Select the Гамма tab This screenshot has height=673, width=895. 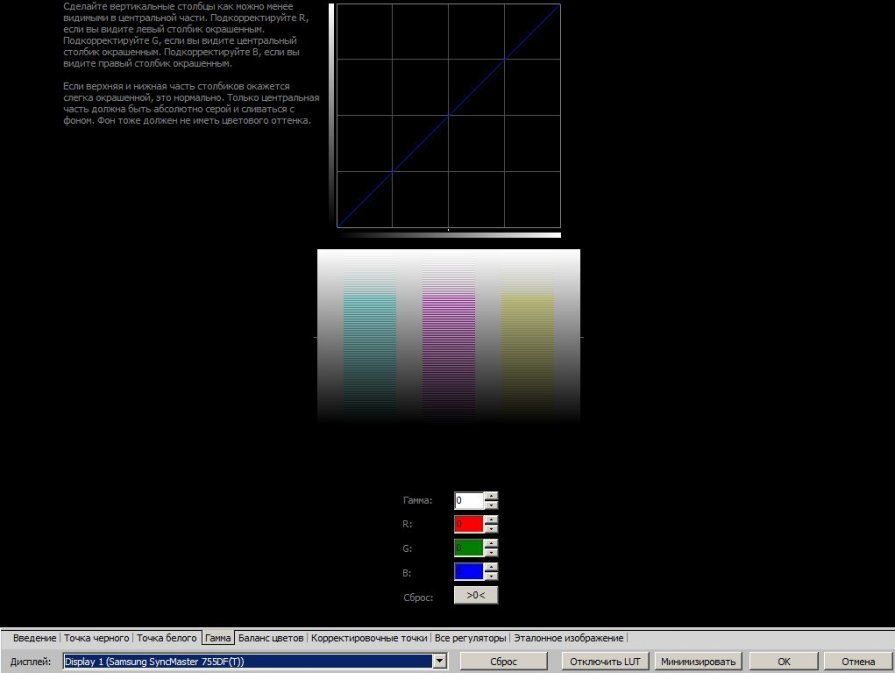coord(218,638)
